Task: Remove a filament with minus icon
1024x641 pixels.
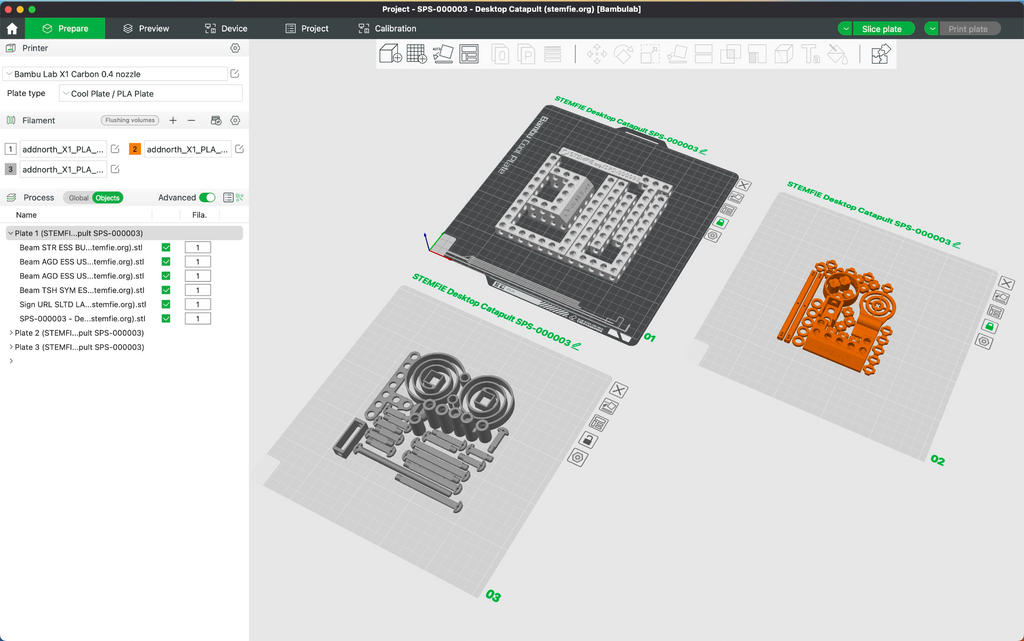Action: (191, 120)
